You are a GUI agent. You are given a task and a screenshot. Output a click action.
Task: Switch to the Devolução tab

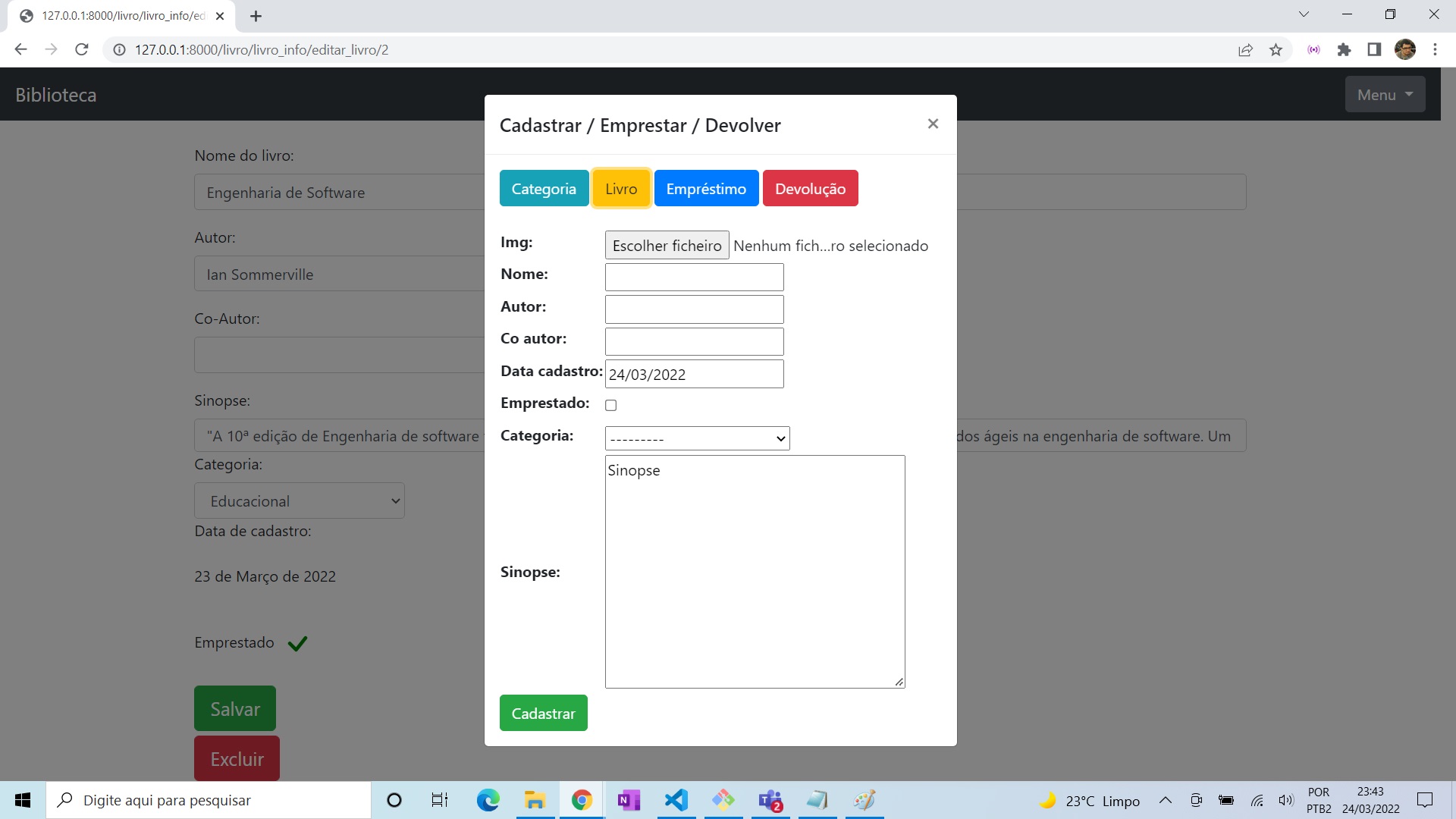pyautogui.click(x=810, y=189)
